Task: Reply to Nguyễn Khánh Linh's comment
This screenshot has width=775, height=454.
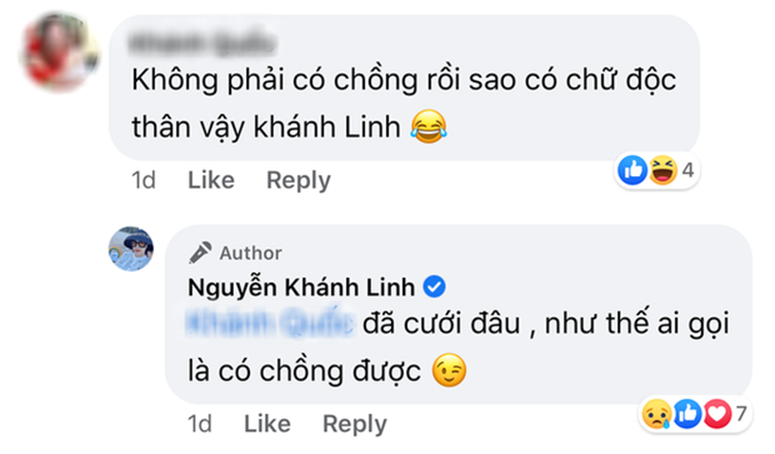Action: point(354,423)
